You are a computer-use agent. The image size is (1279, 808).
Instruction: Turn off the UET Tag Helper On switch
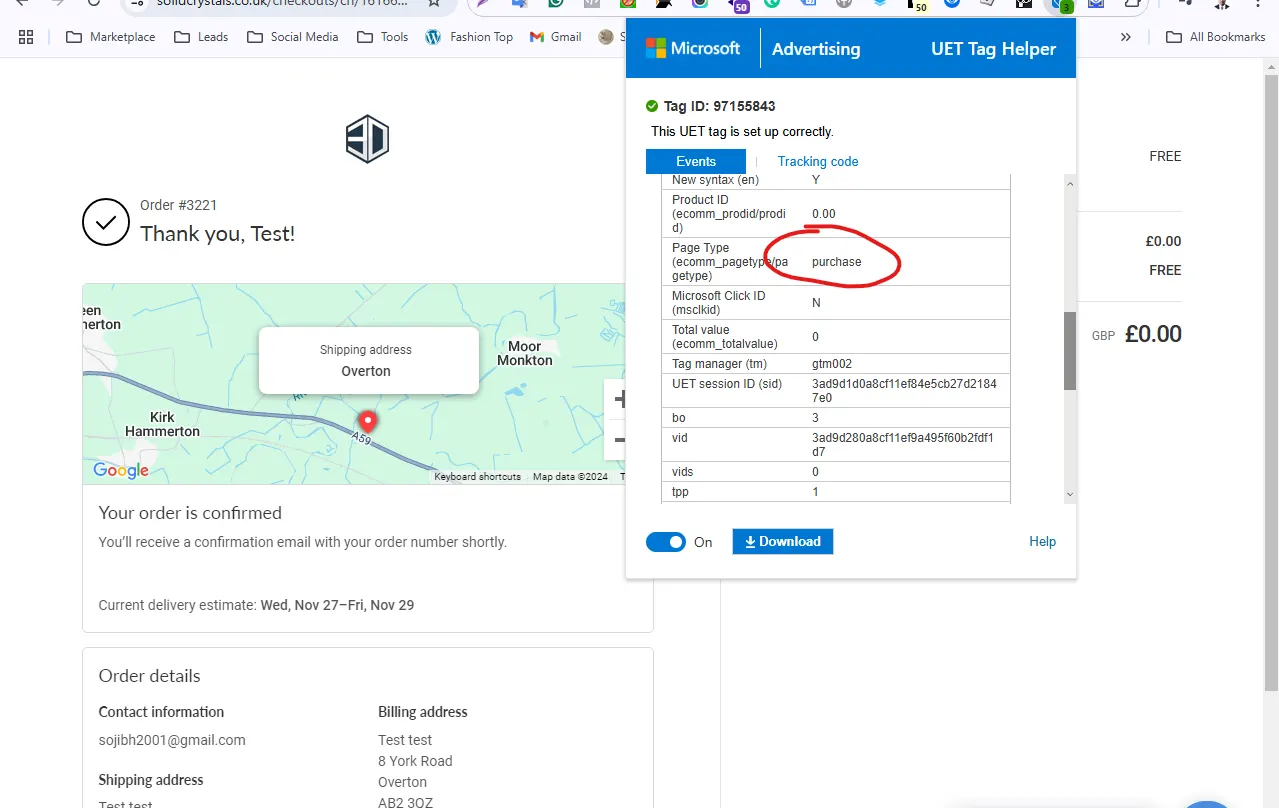coord(666,542)
